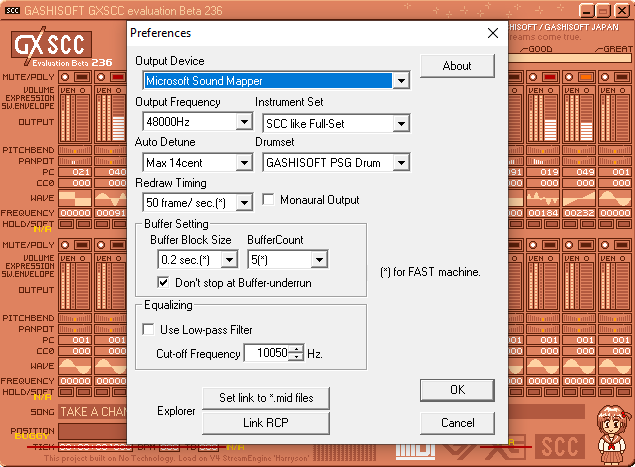
Task: Click song title 'TAKE A CHAN'
Action: point(93,412)
